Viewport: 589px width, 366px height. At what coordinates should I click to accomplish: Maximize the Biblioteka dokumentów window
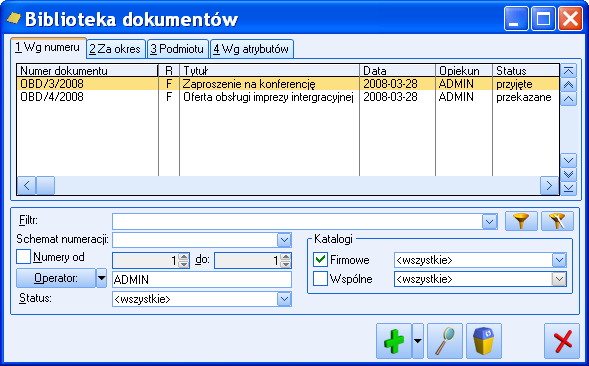(x=543, y=18)
